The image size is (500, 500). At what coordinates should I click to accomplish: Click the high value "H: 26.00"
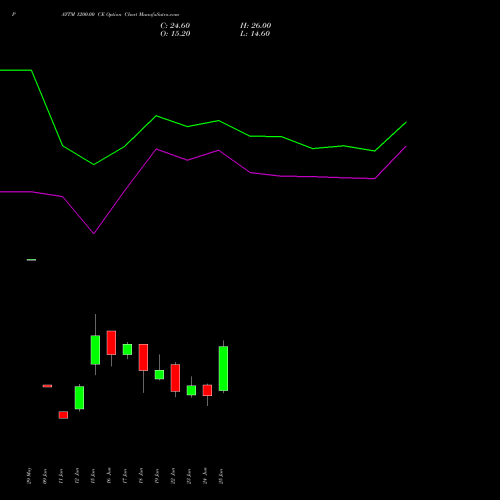coord(255,26)
